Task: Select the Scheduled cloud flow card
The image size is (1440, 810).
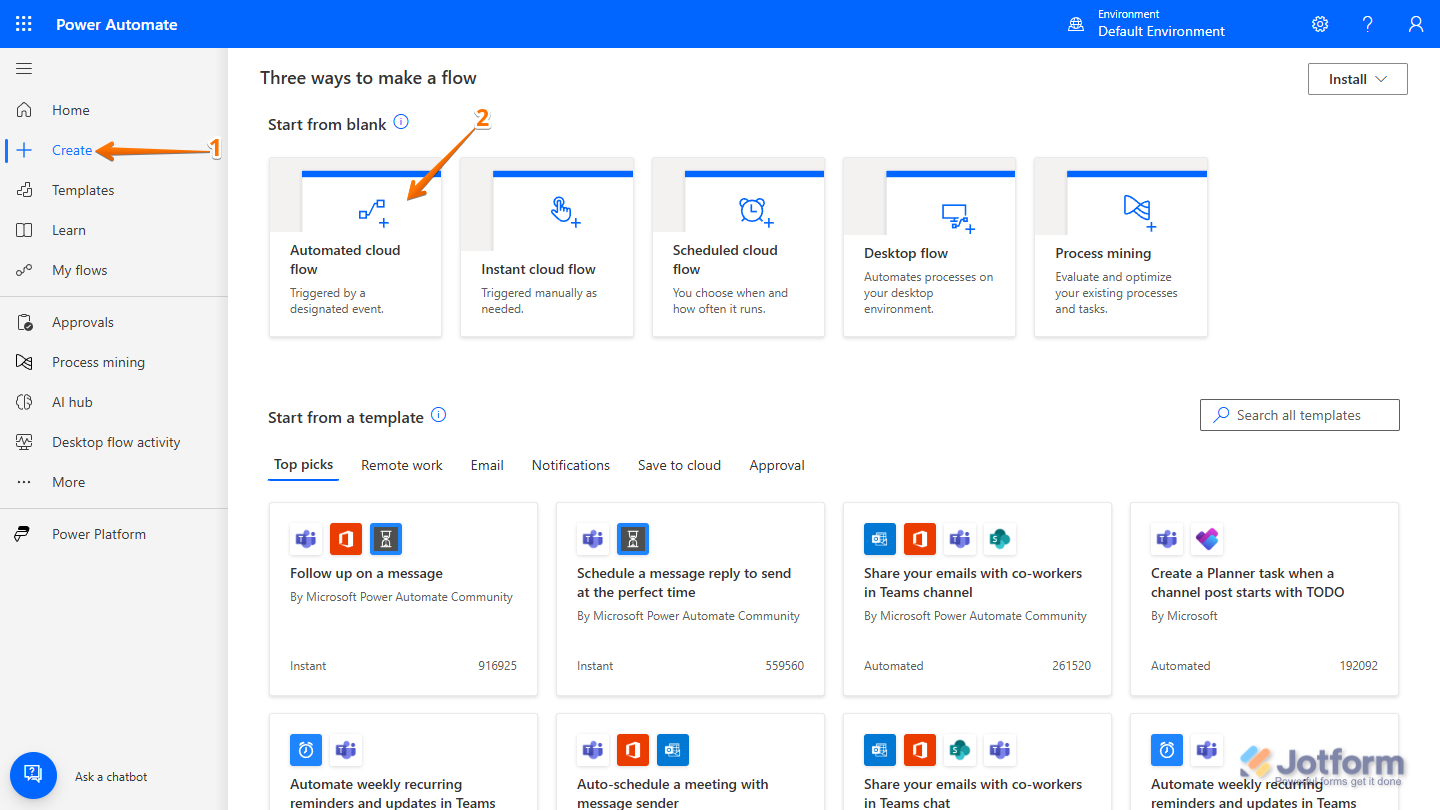Action: pyautogui.click(x=737, y=246)
